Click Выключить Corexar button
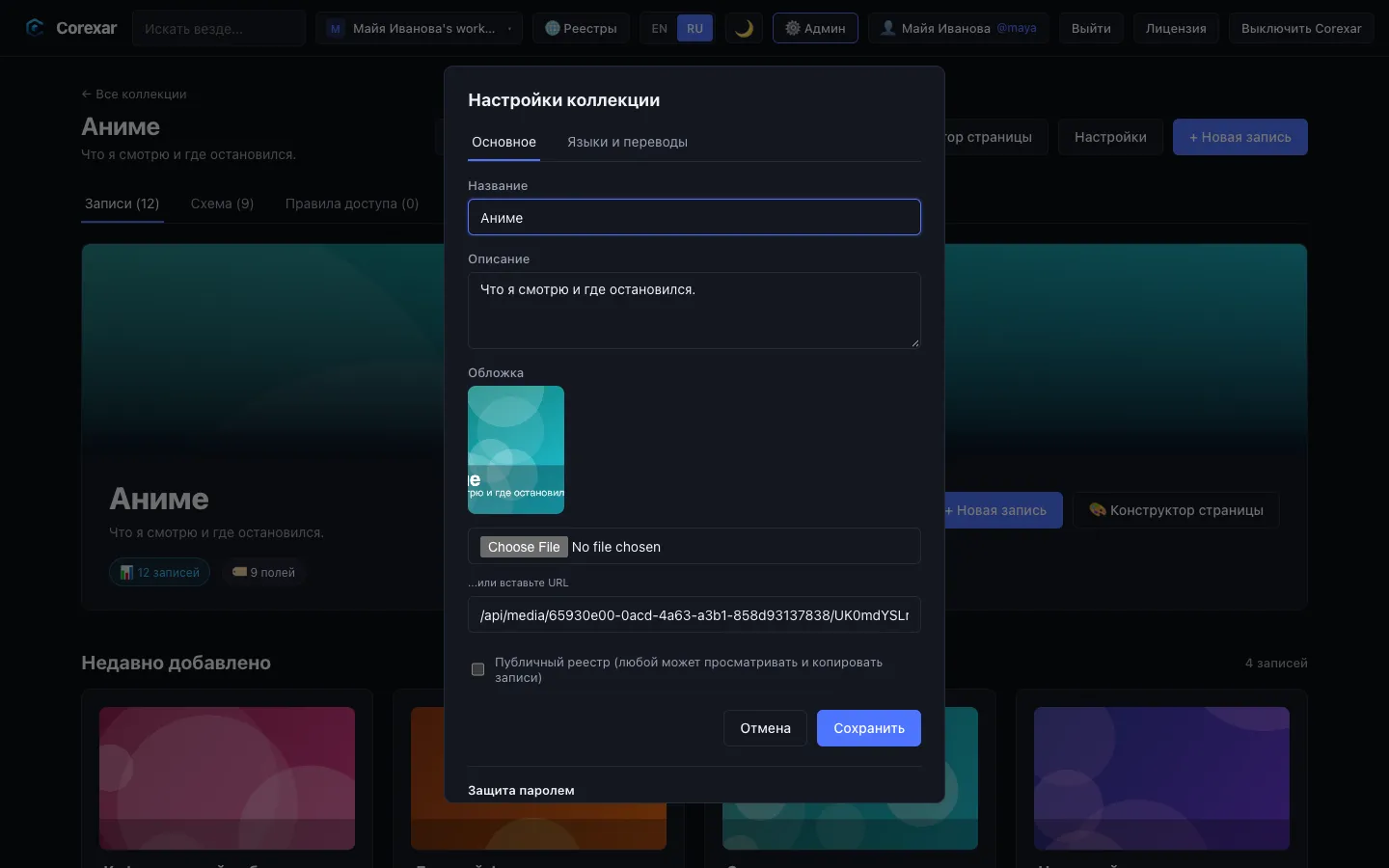1389x868 pixels. click(1301, 28)
